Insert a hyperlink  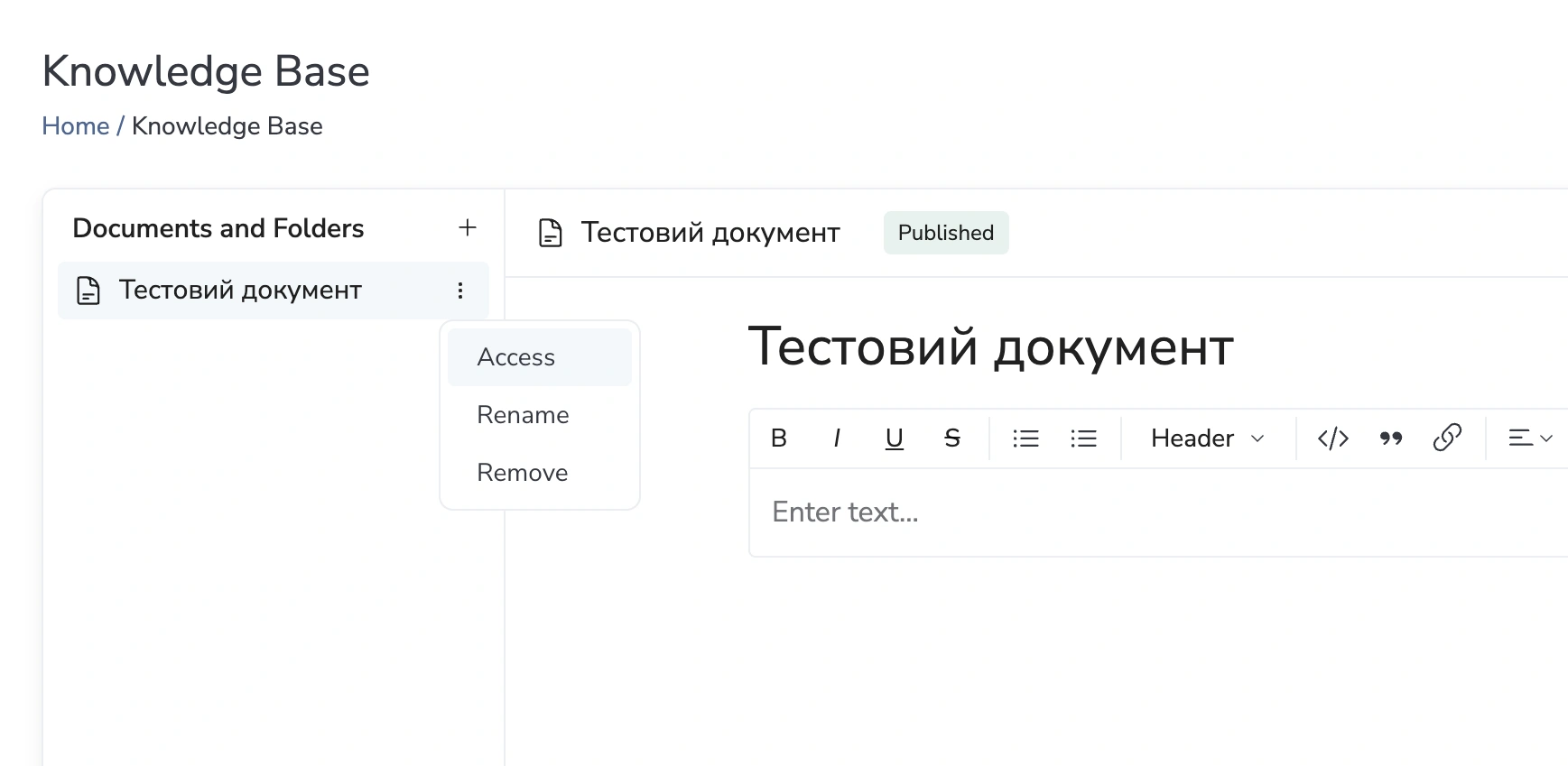click(x=1448, y=438)
